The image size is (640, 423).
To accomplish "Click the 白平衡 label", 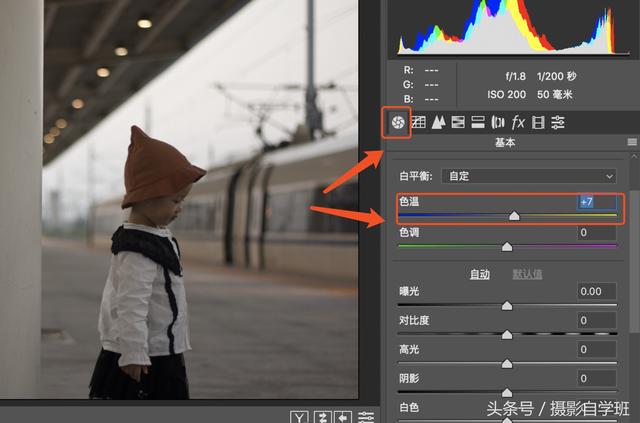I will tap(416, 176).
